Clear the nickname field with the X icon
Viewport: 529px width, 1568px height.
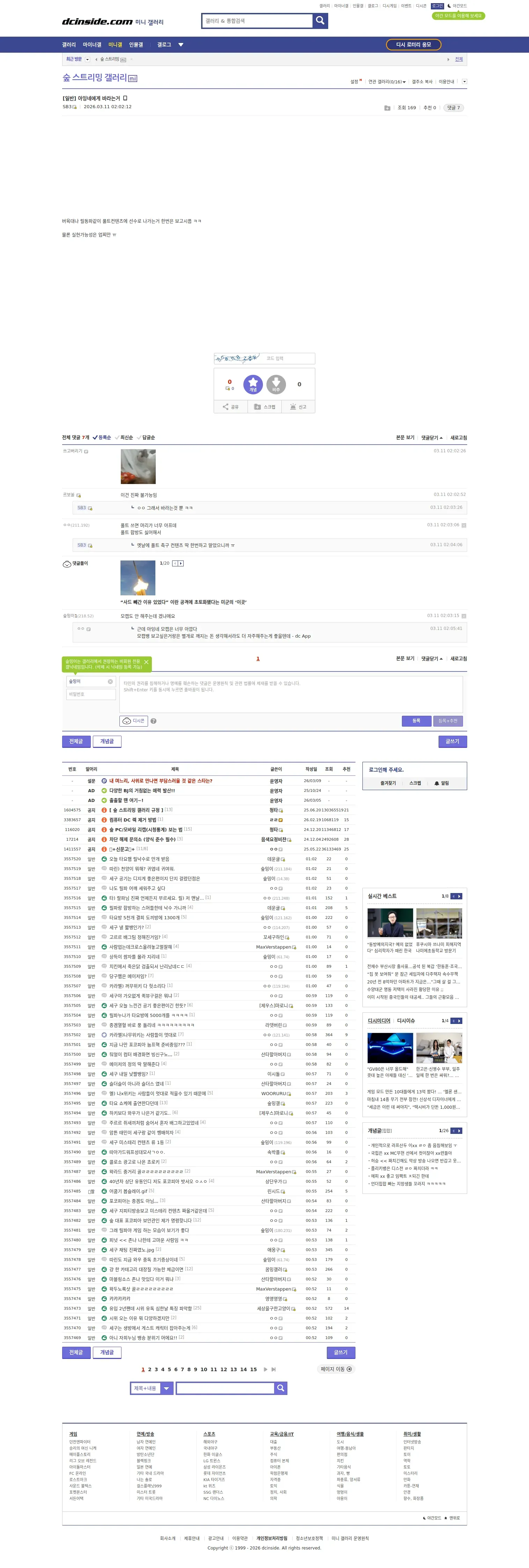110,682
